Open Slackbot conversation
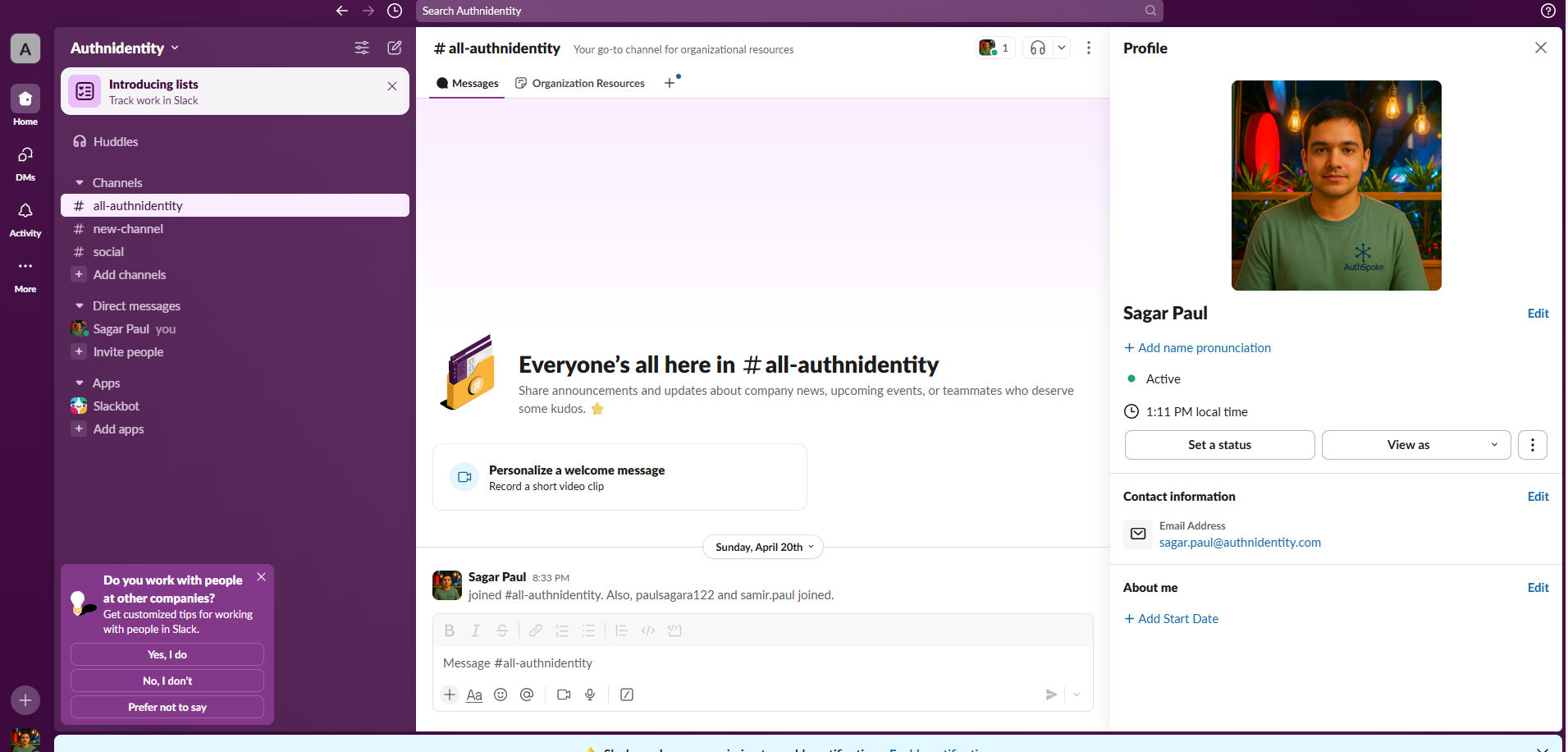This screenshot has width=1568, height=752. tap(235, 406)
